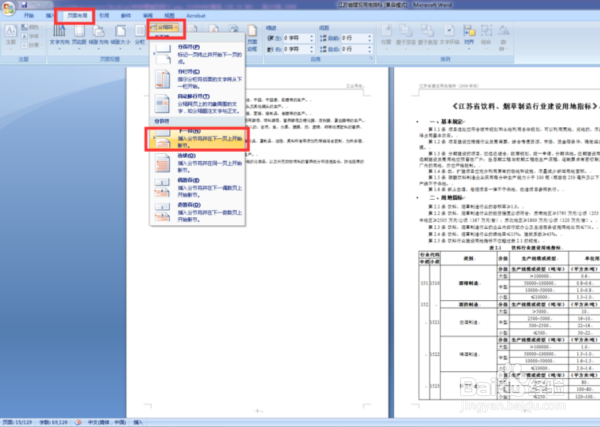
Task: Edit spacing before value field
Action: [x=354, y=38]
